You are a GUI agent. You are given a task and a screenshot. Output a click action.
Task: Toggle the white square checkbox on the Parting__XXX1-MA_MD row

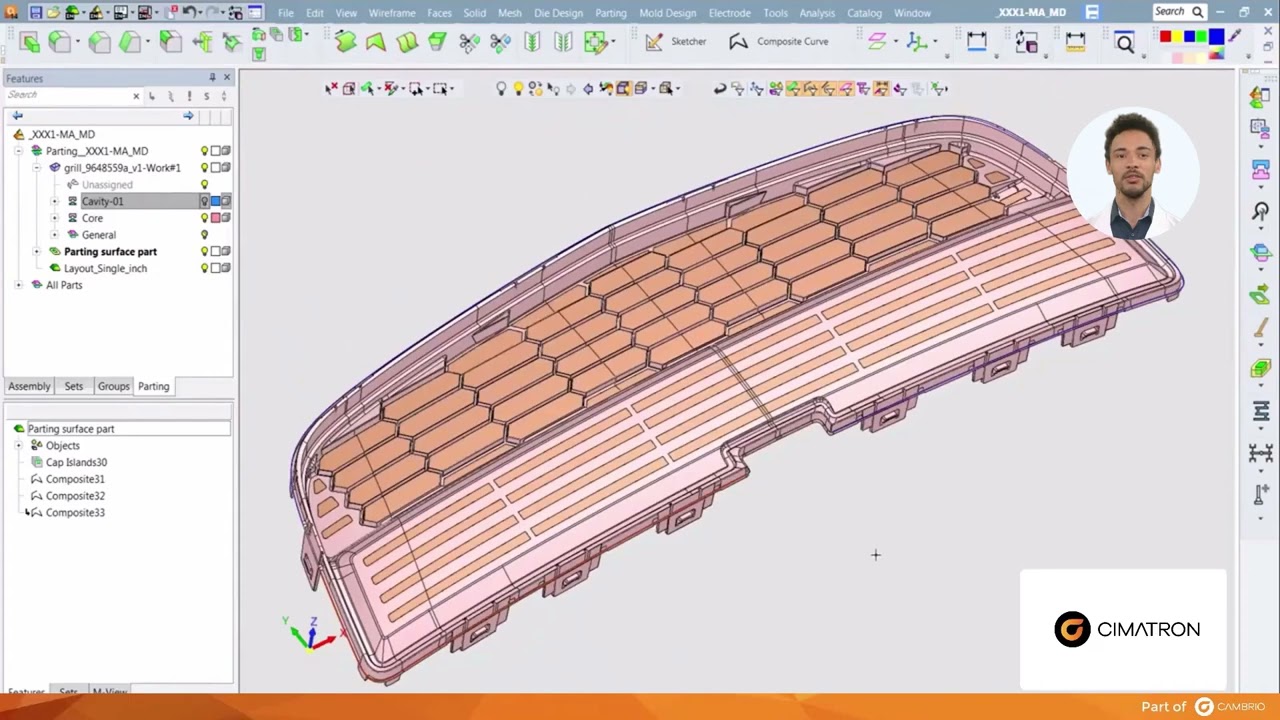pos(215,151)
